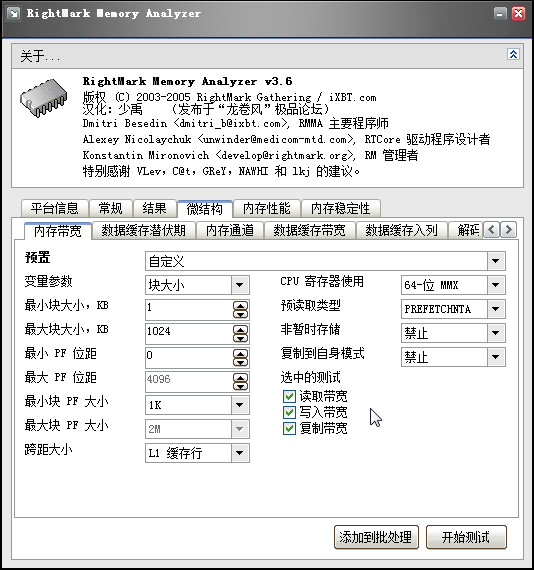Open the 结果 tab

tap(154, 209)
